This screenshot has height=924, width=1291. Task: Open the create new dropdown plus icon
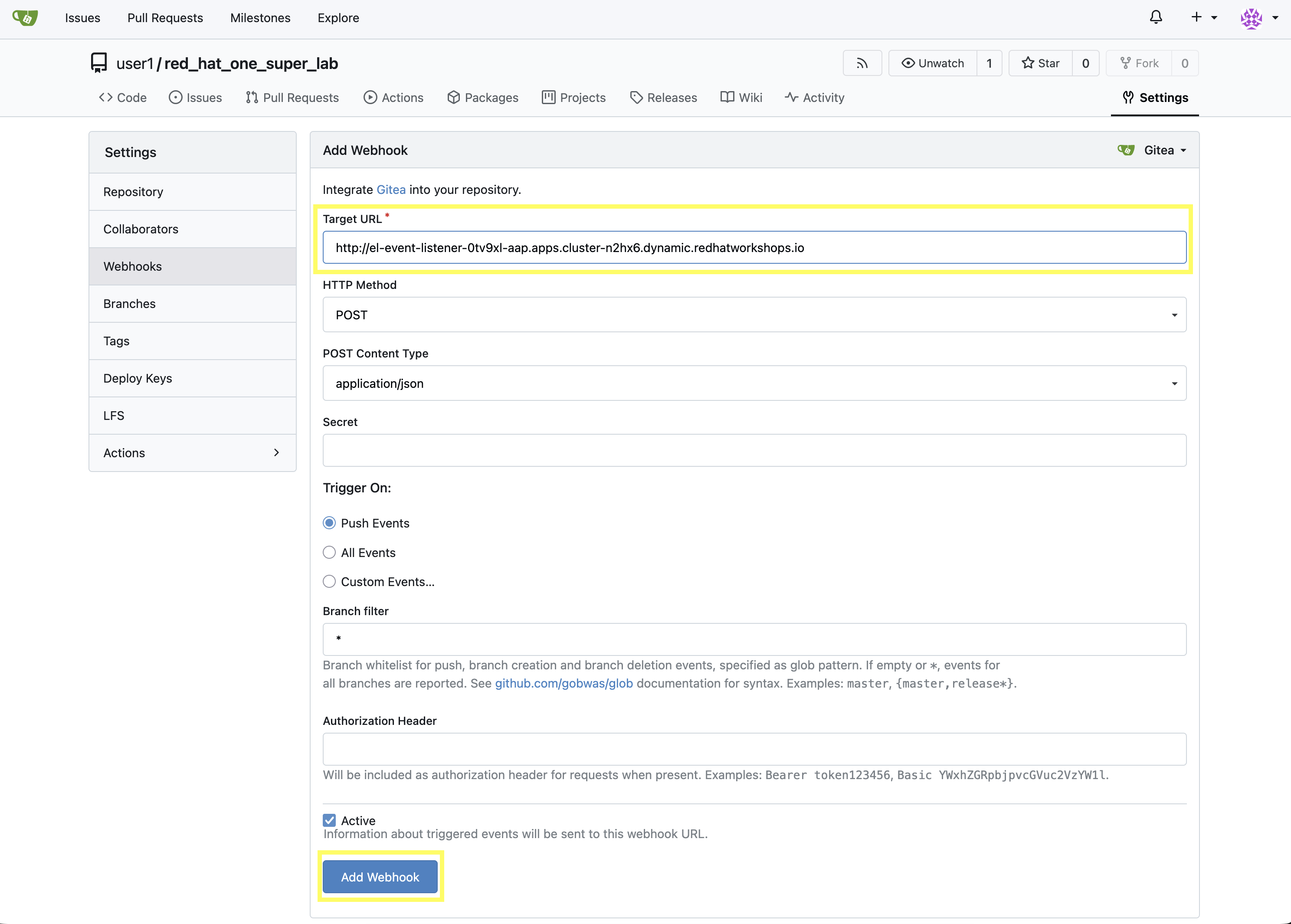pyautogui.click(x=1196, y=18)
